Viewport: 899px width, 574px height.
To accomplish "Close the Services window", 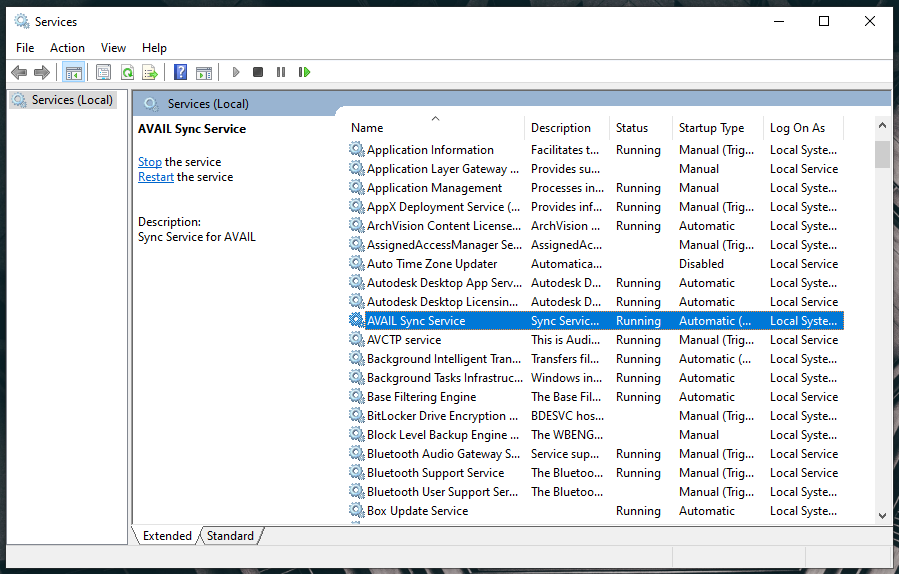I will tap(870, 21).
